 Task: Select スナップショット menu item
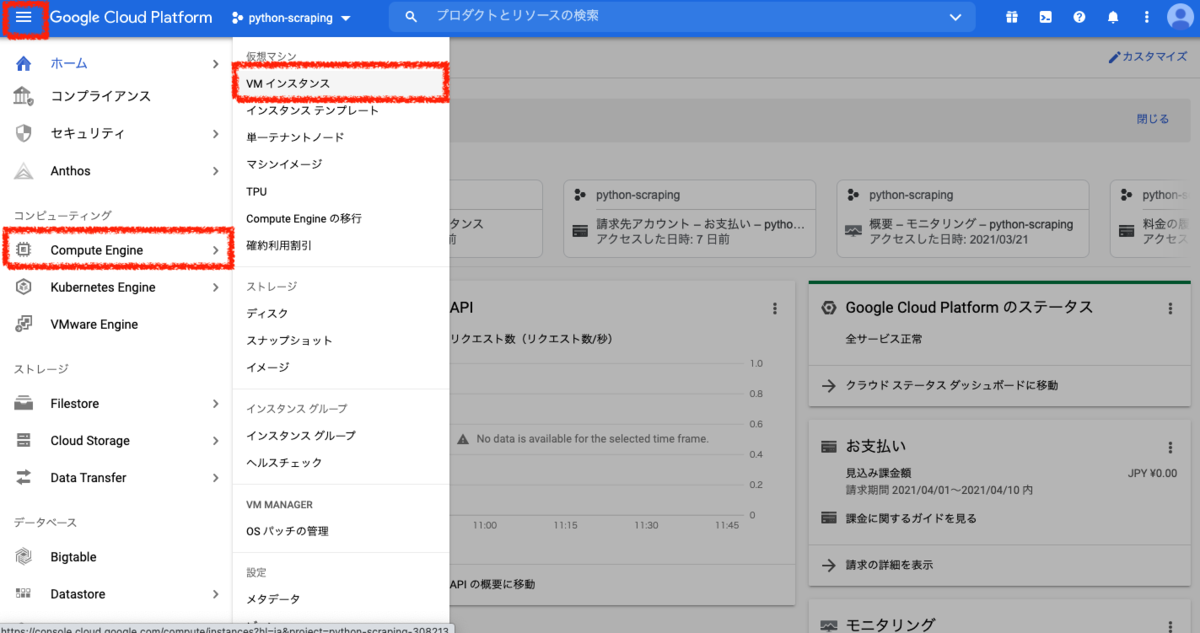(341, 340)
